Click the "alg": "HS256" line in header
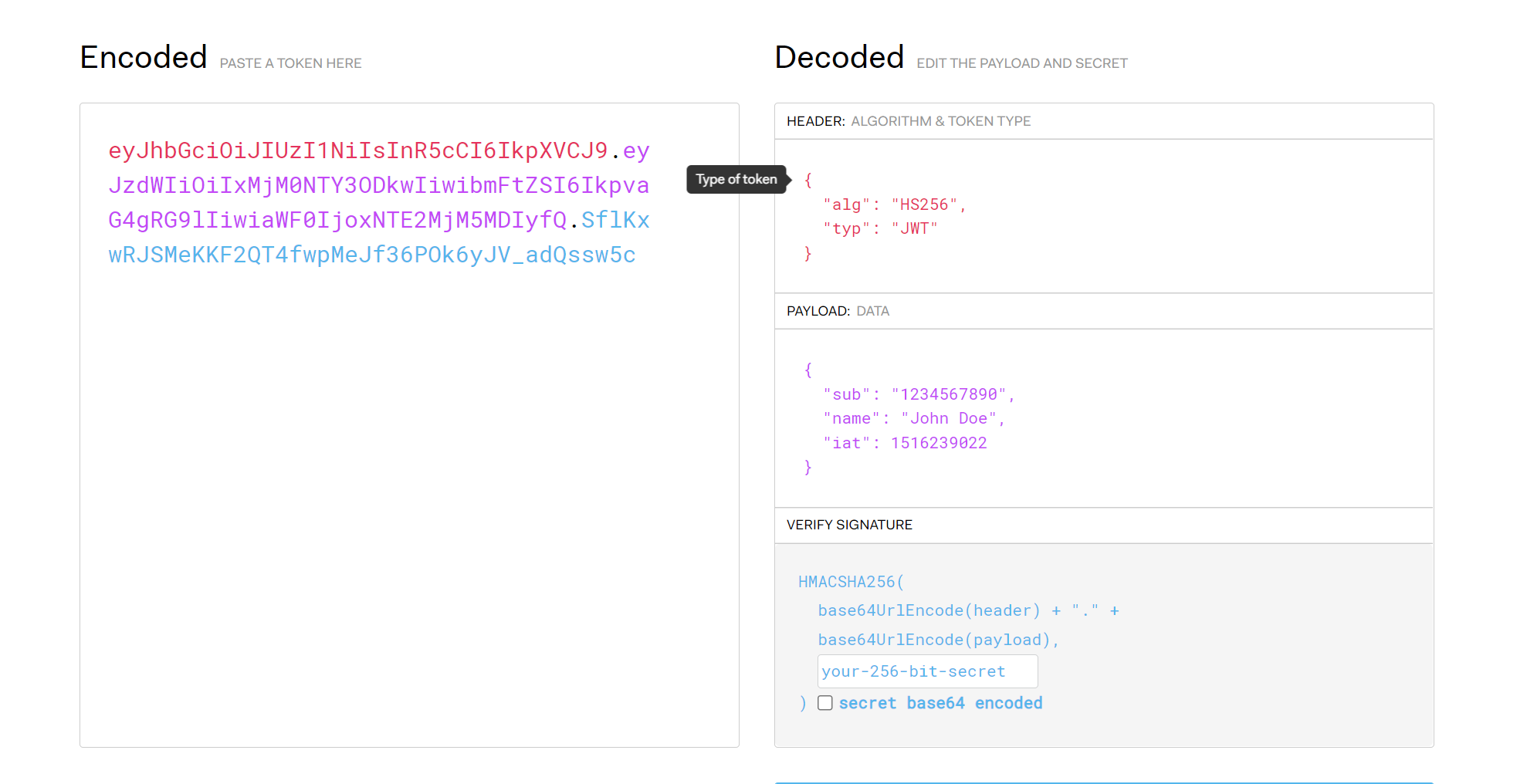The width and height of the screenshot is (1527, 784). point(894,204)
